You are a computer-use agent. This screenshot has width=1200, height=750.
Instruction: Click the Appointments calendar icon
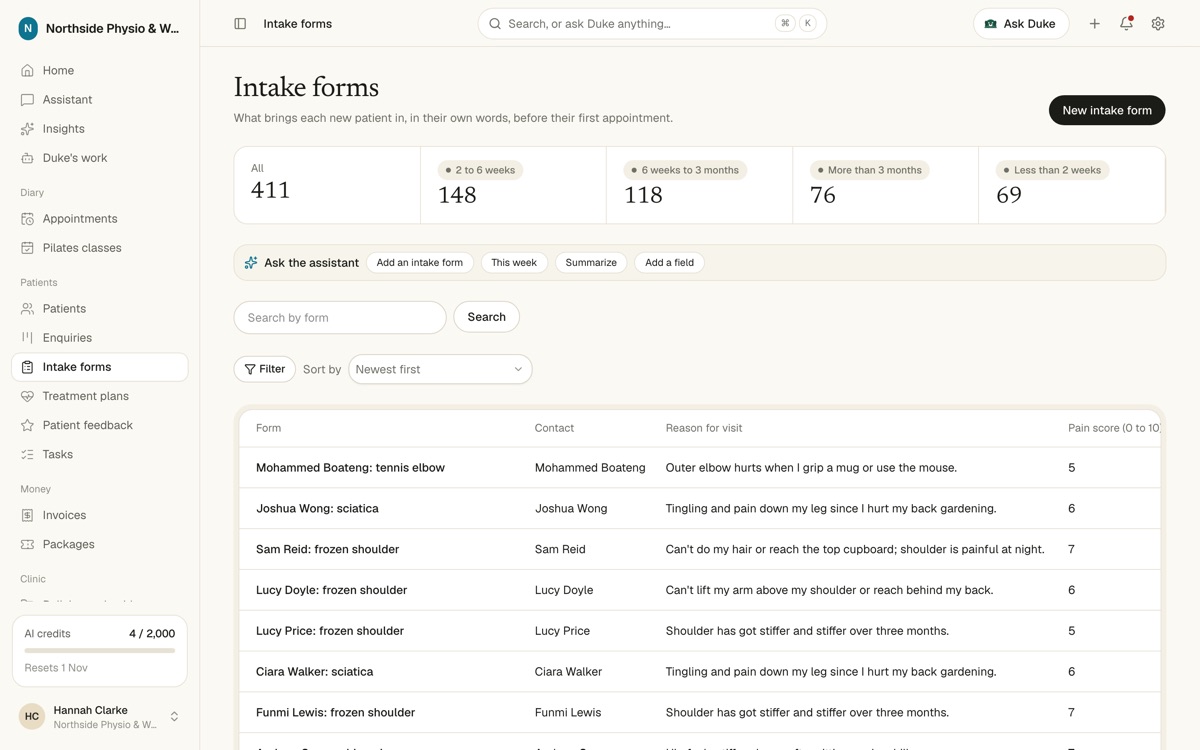click(27, 219)
